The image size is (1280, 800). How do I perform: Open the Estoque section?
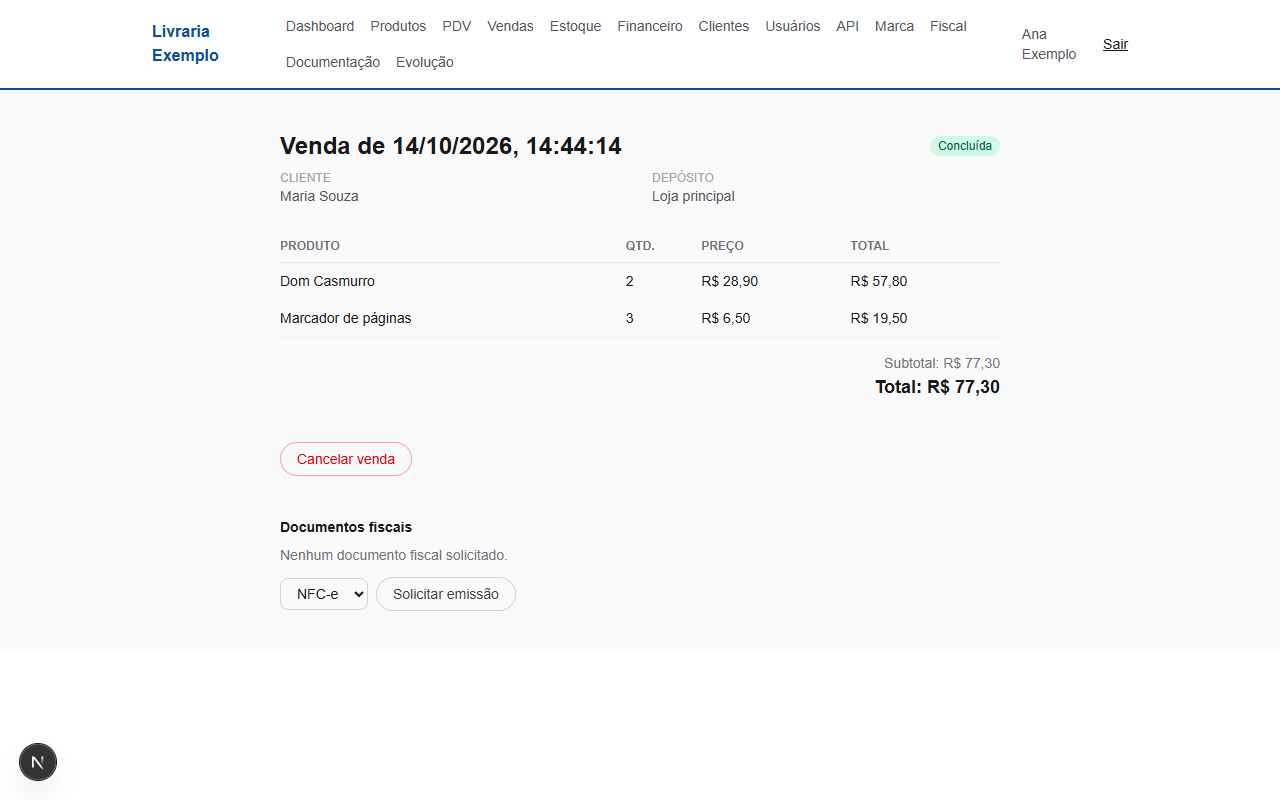(576, 26)
